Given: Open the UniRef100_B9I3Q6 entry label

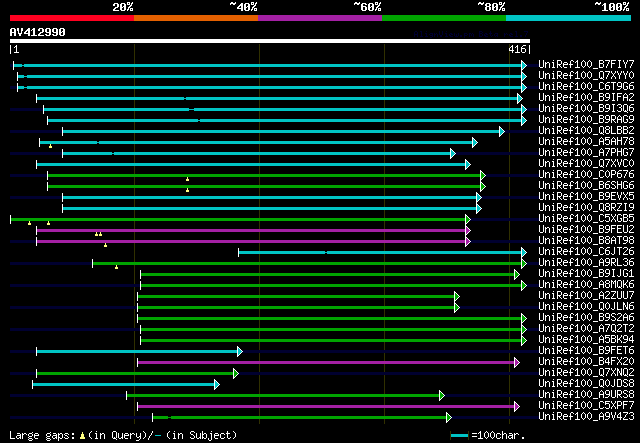Looking at the screenshot, I should (586, 109).
